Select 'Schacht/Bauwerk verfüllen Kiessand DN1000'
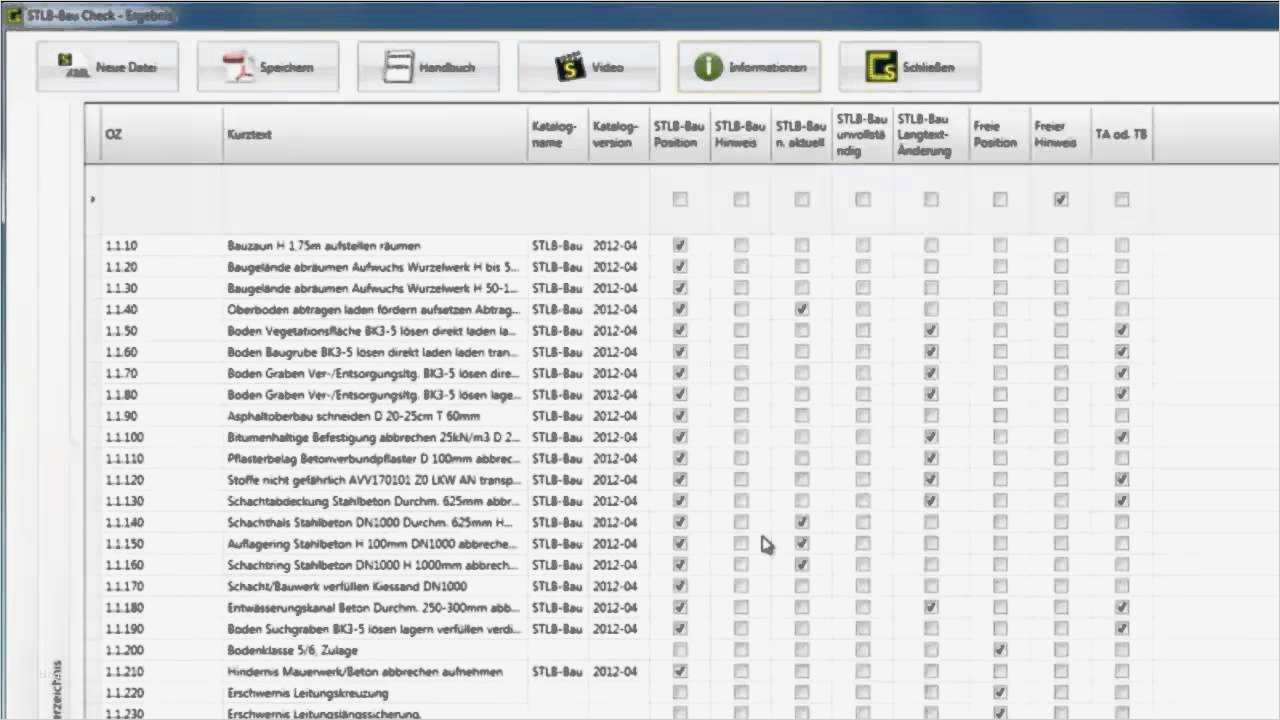Screen dimensions: 1280x720 tap(347, 586)
